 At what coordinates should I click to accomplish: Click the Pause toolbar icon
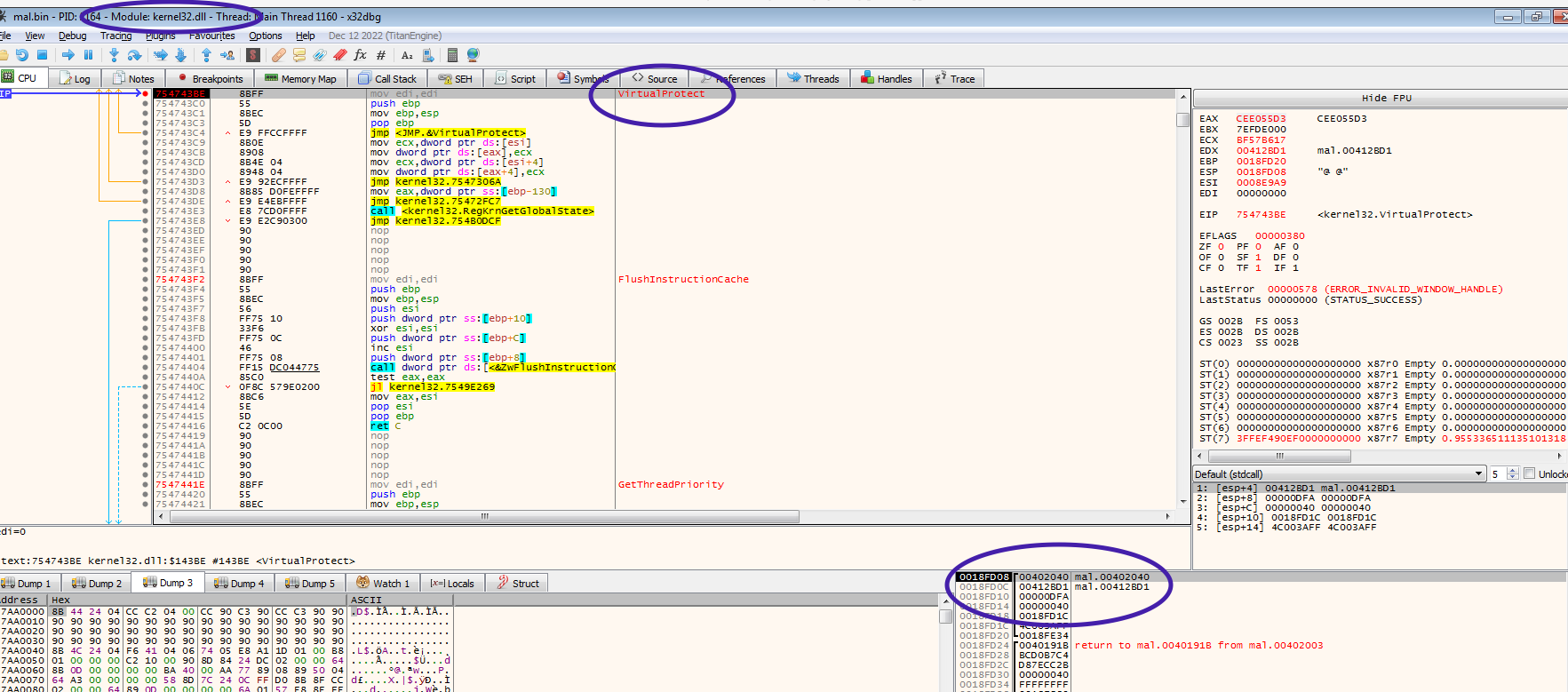[x=88, y=55]
